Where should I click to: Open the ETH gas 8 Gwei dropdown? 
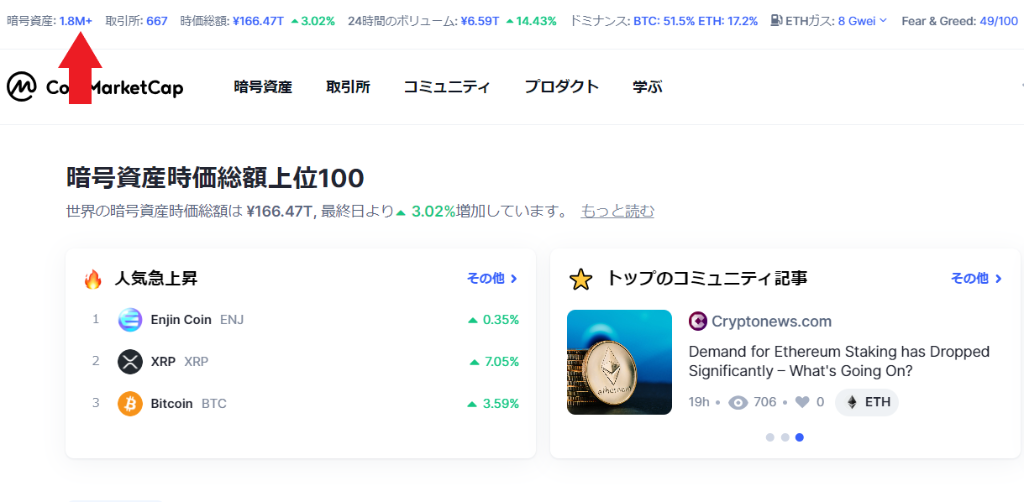click(861, 20)
